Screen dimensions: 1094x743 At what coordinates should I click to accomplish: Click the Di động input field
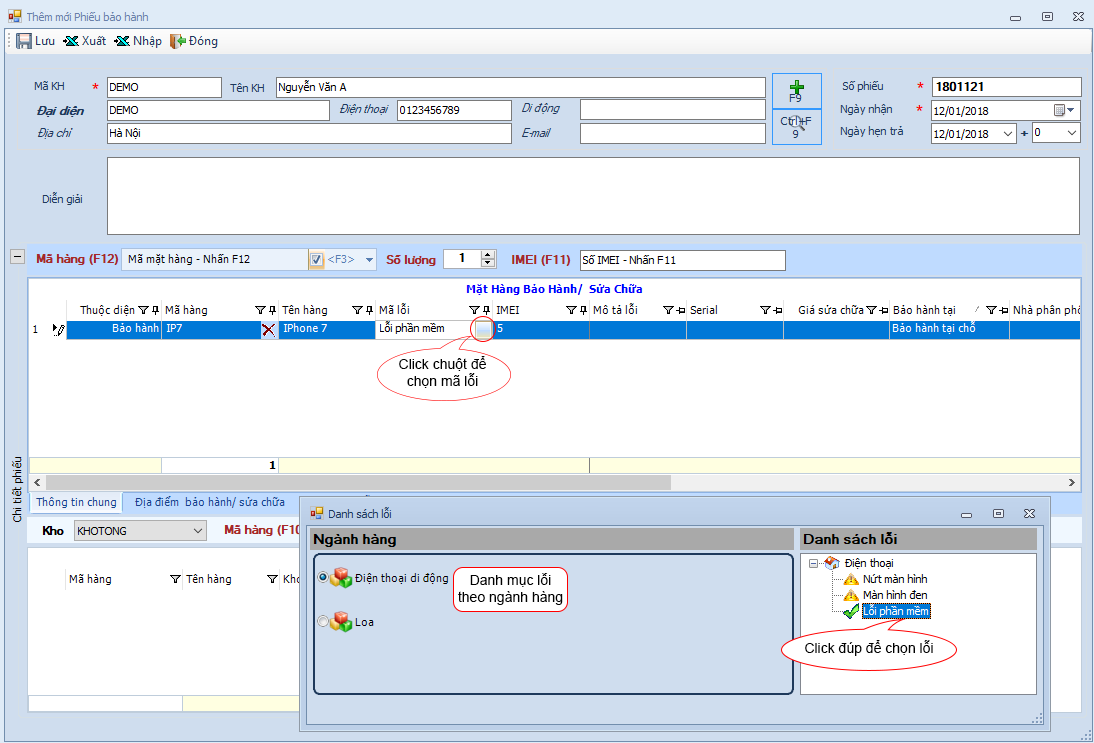tap(673, 110)
